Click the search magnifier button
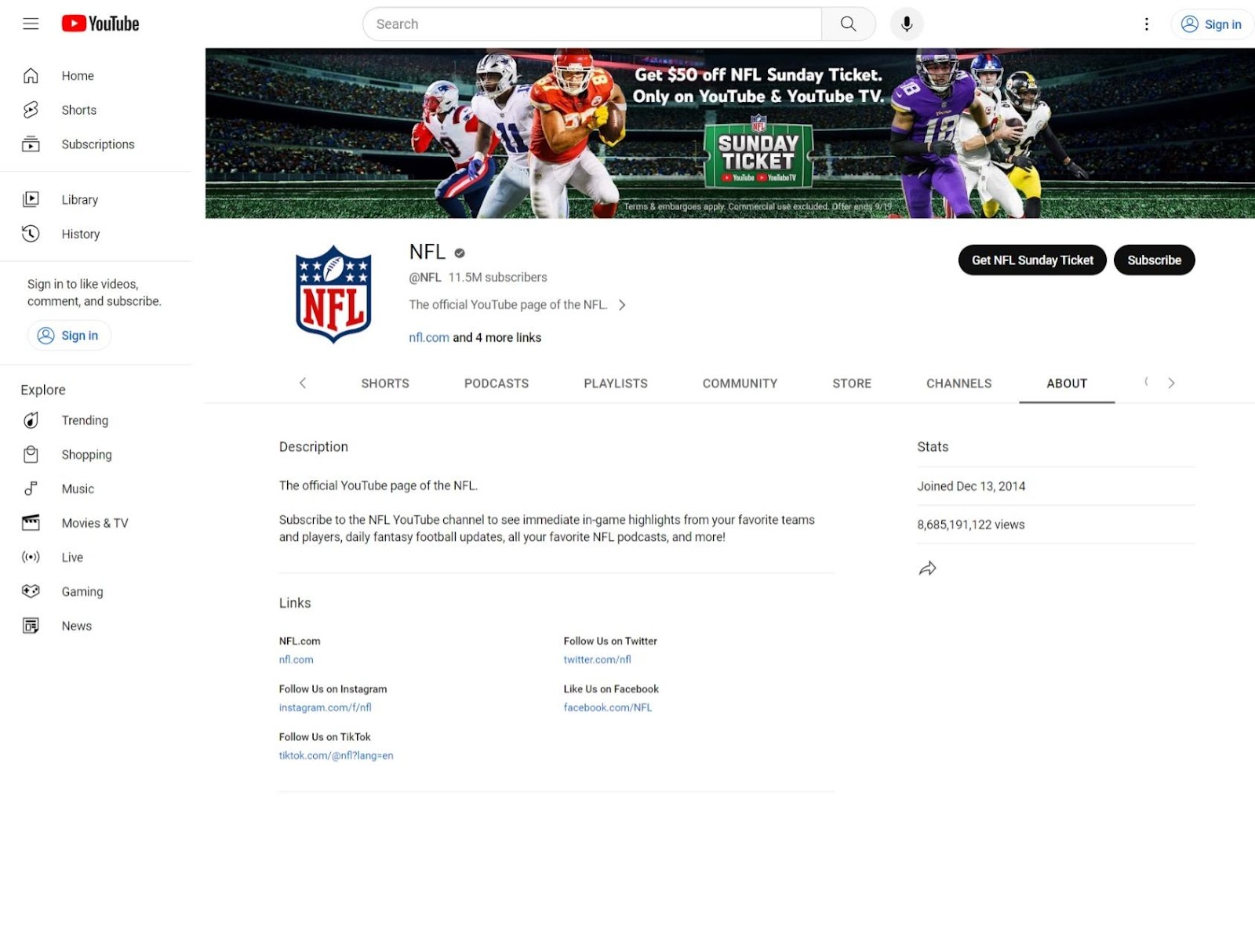The height and width of the screenshot is (952, 1255). pyautogui.click(x=848, y=24)
